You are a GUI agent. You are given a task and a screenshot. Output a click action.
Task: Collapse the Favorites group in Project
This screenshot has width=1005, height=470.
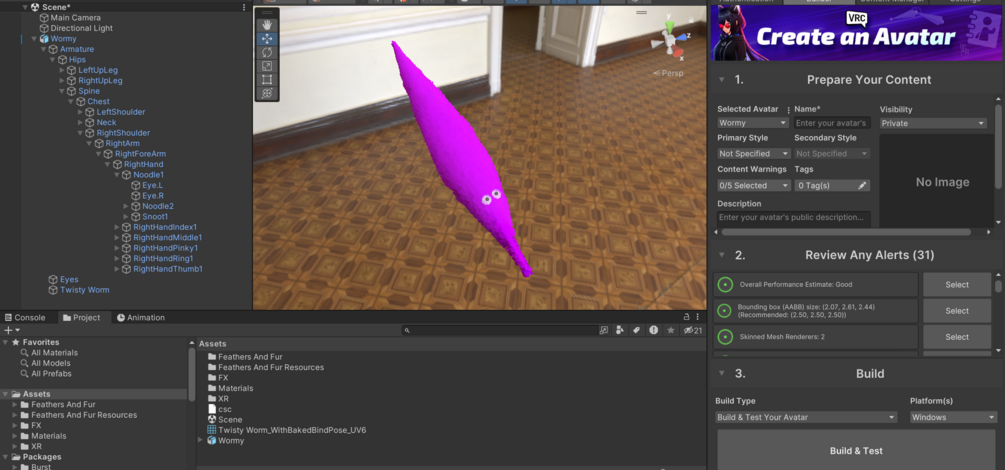tap(6, 342)
